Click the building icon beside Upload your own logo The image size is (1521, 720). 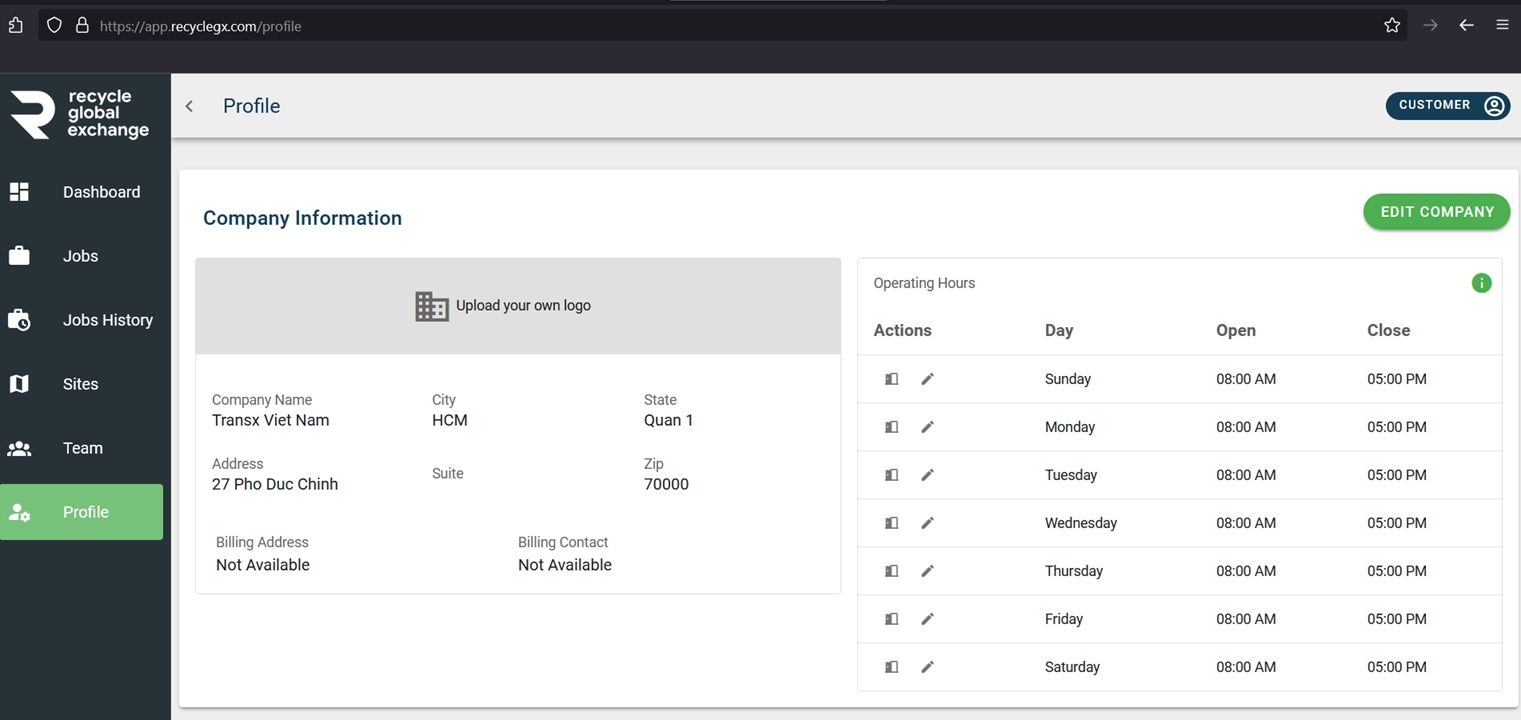point(432,306)
